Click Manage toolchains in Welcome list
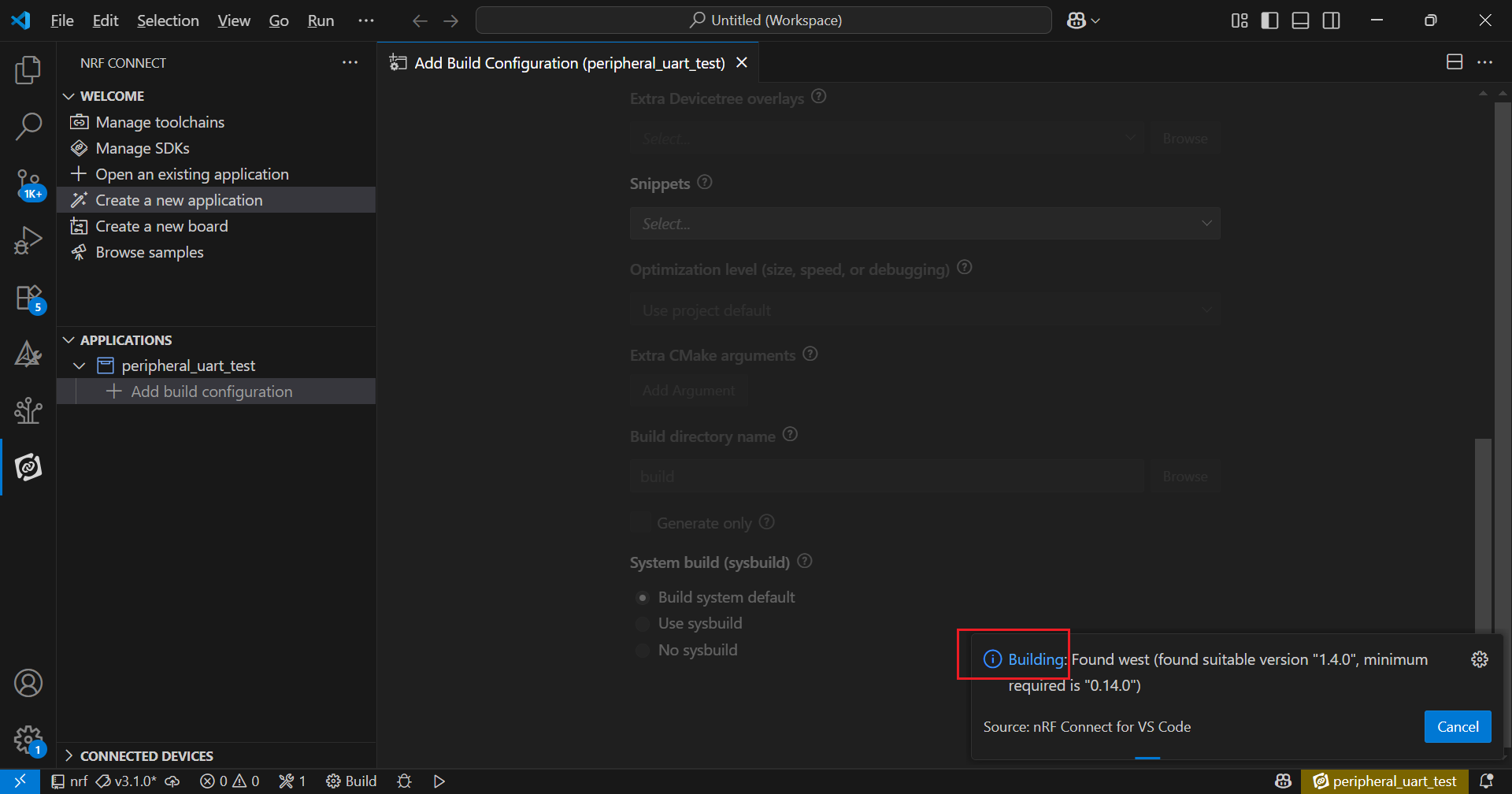 (160, 122)
